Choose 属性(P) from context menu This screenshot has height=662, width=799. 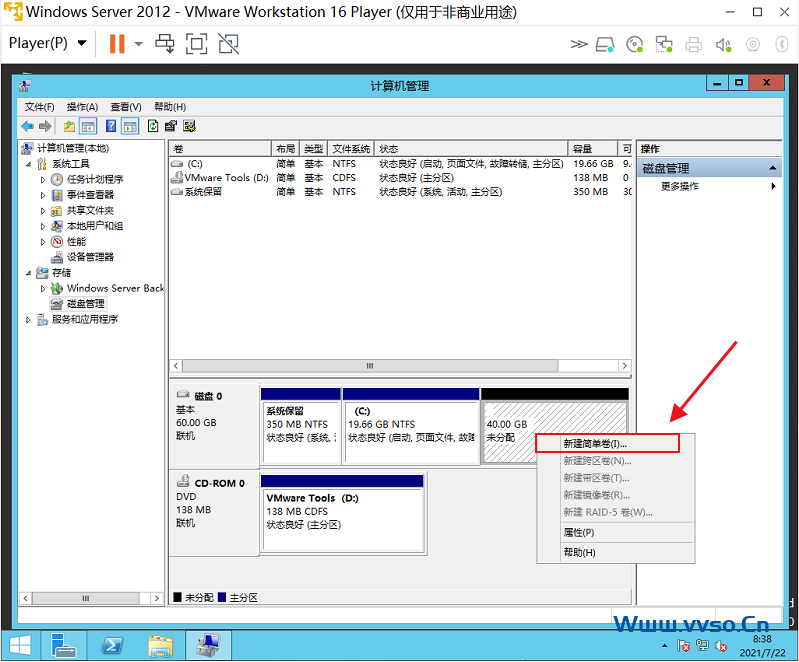tap(616, 533)
